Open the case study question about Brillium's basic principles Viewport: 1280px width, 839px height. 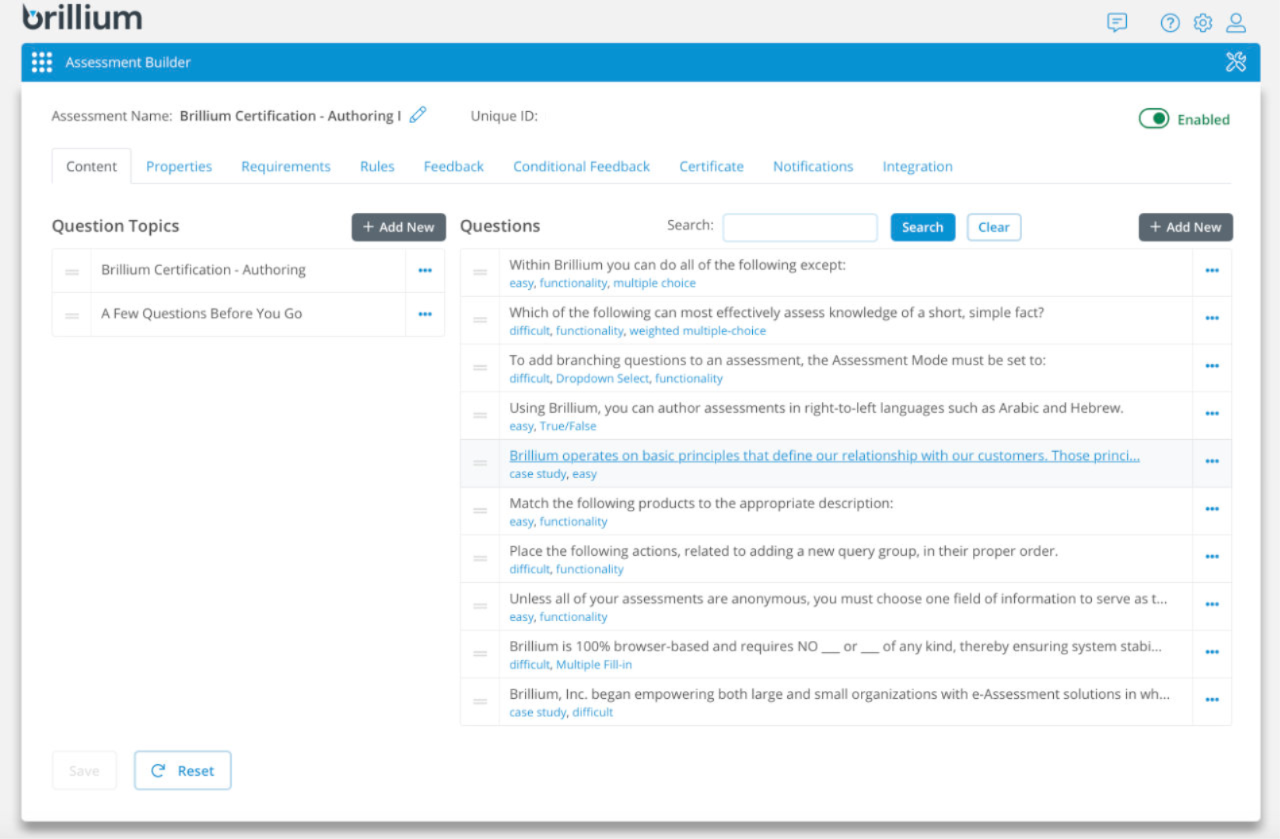coord(824,455)
